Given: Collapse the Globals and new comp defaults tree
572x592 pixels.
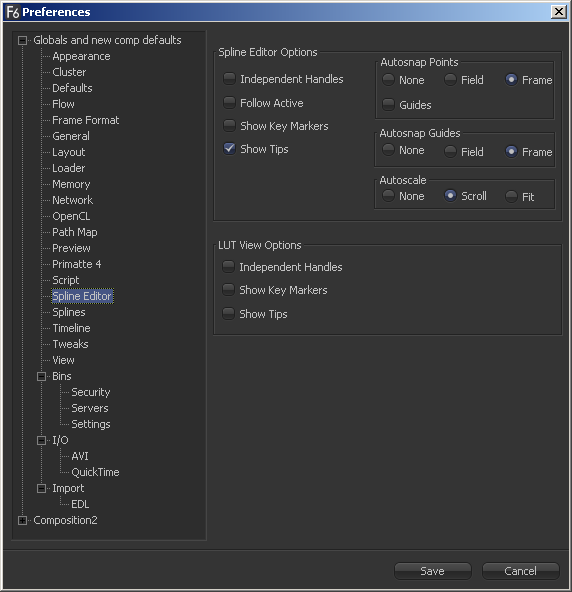Looking at the screenshot, I should [x=23, y=40].
